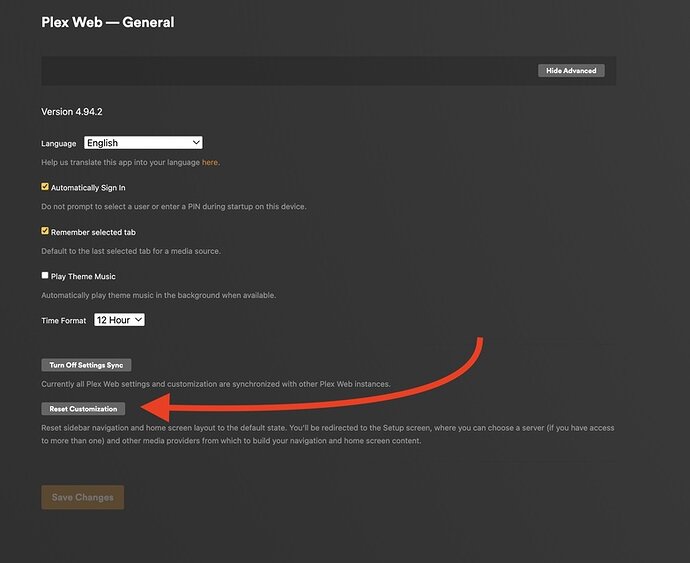Click the Reset Customization button
This screenshot has width=690, height=563.
(x=83, y=409)
